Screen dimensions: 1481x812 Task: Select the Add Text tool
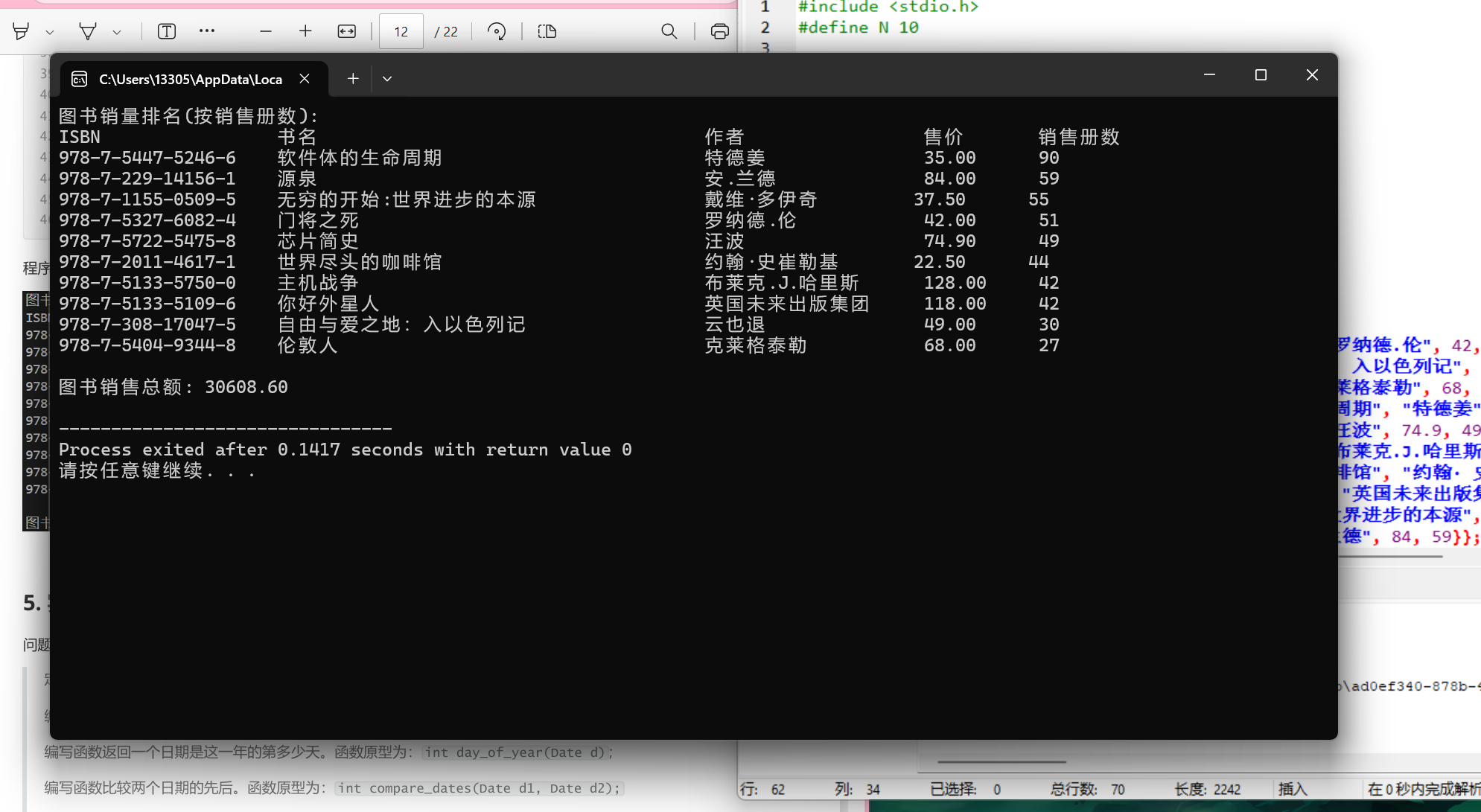166,31
